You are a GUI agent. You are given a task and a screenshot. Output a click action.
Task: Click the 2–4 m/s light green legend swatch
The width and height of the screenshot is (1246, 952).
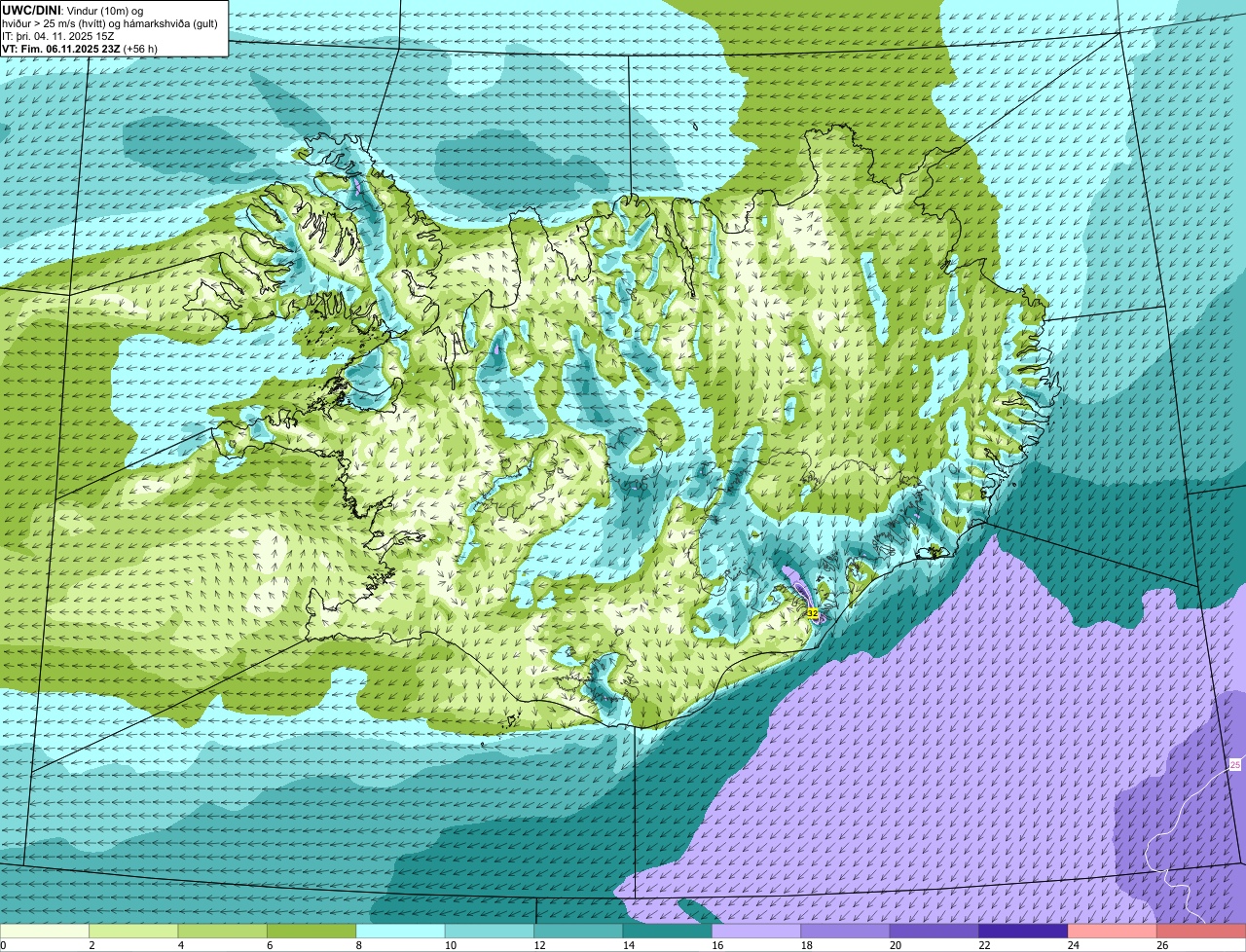point(133,931)
